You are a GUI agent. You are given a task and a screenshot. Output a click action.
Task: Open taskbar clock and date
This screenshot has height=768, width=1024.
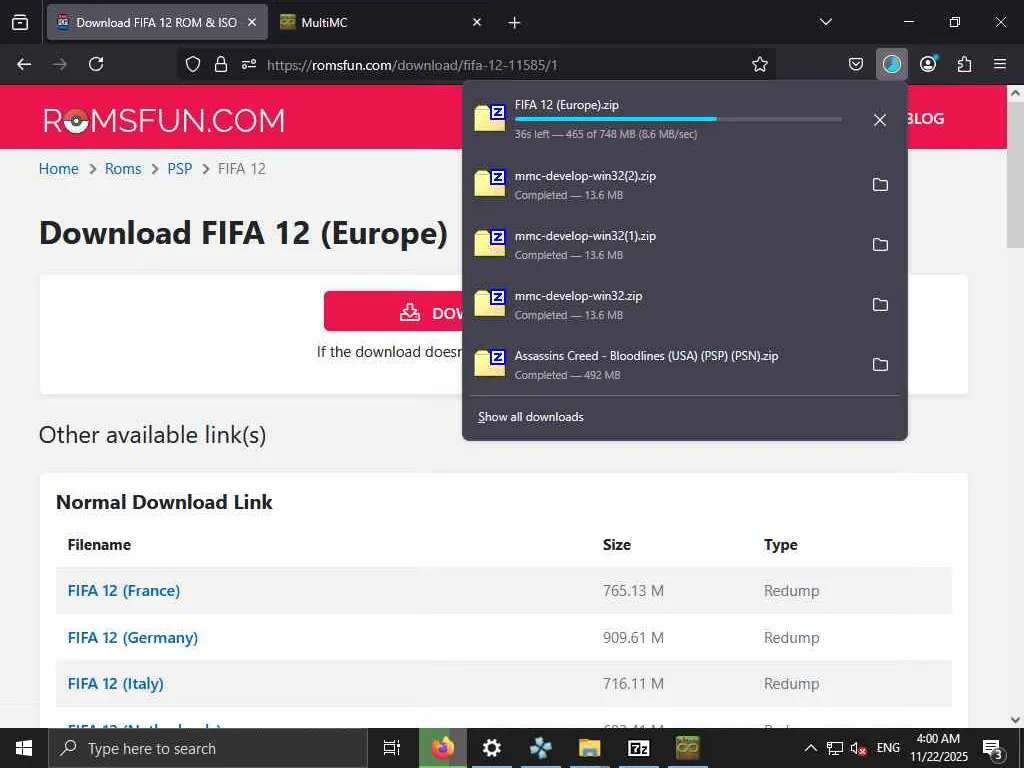coord(938,748)
